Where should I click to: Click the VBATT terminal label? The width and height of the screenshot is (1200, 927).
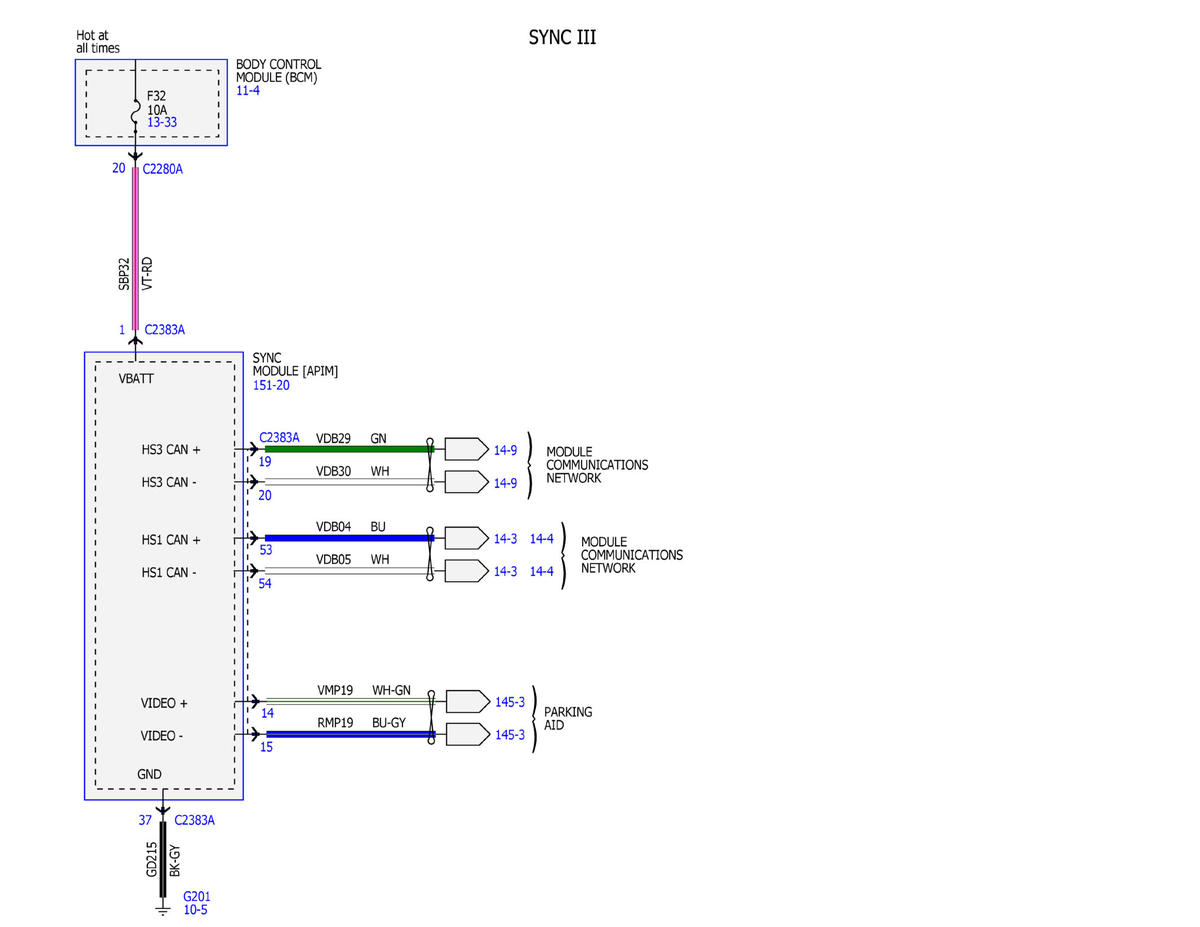136,379
